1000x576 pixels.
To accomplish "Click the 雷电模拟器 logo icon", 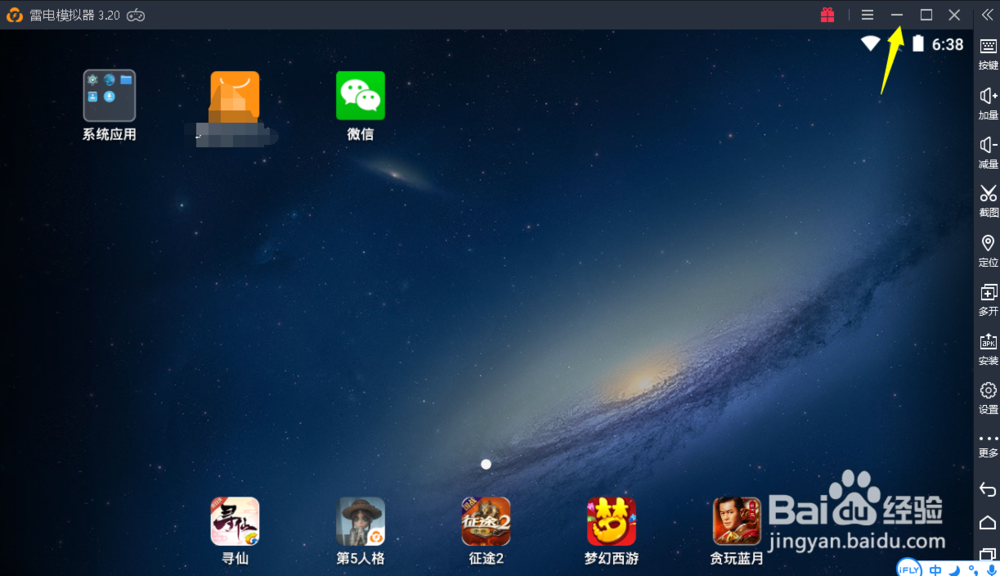I will click(14, 15).
